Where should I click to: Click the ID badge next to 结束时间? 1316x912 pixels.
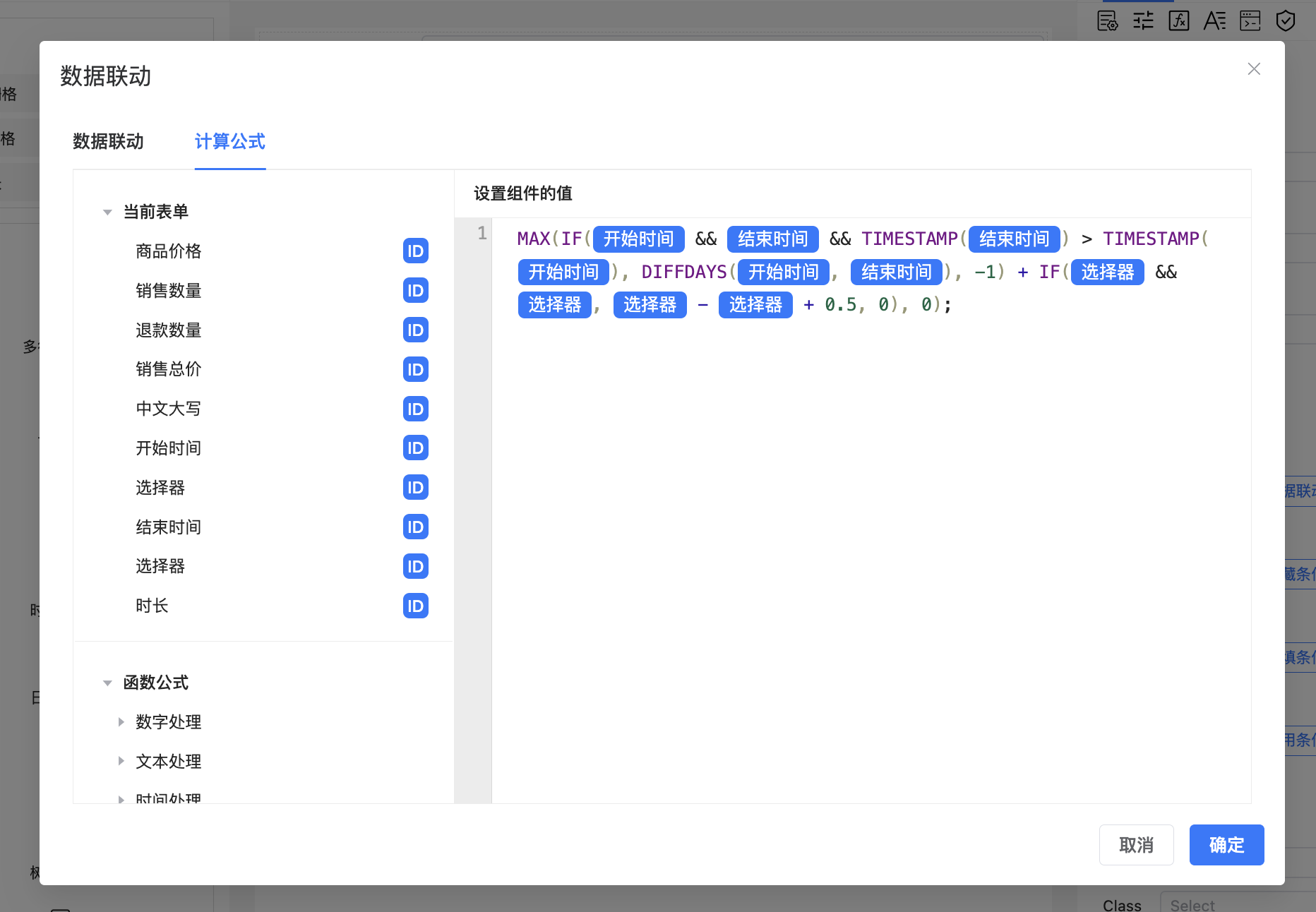point(415,527)
